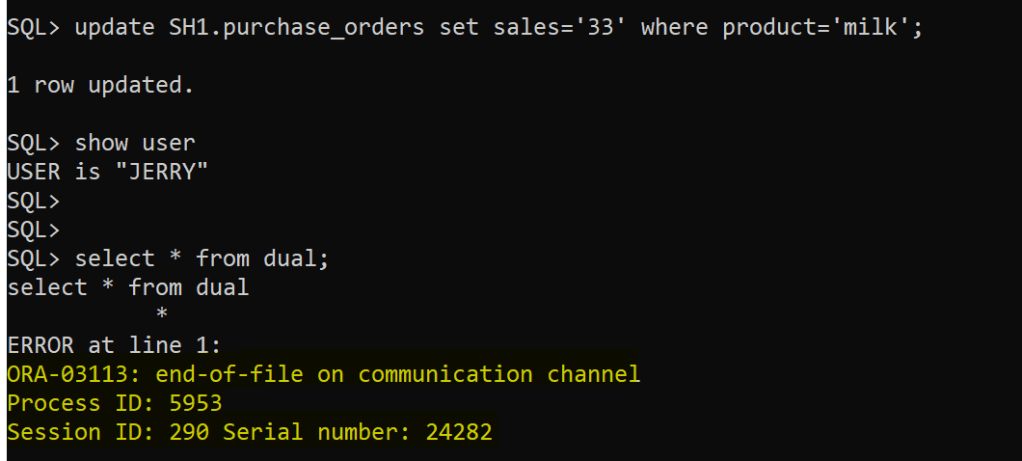Click 'select * from dual;' at the SQL prompt

tap(202, 259)
